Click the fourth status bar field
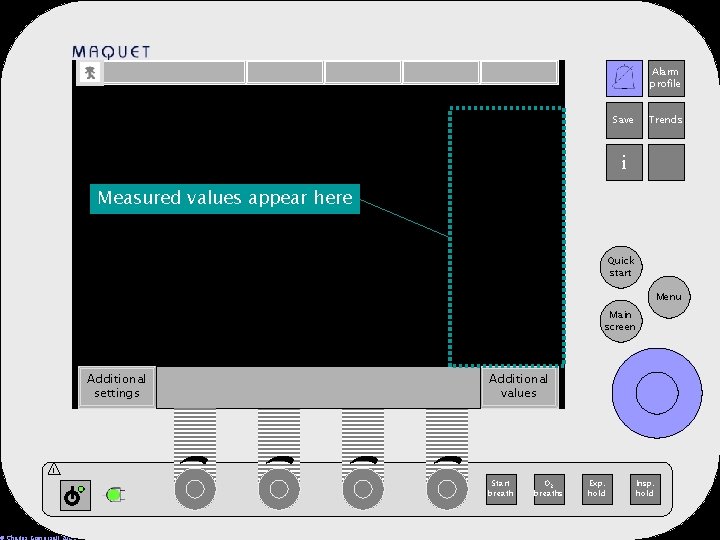Viewport: 720px width, 540px height. tap(441, 72)
